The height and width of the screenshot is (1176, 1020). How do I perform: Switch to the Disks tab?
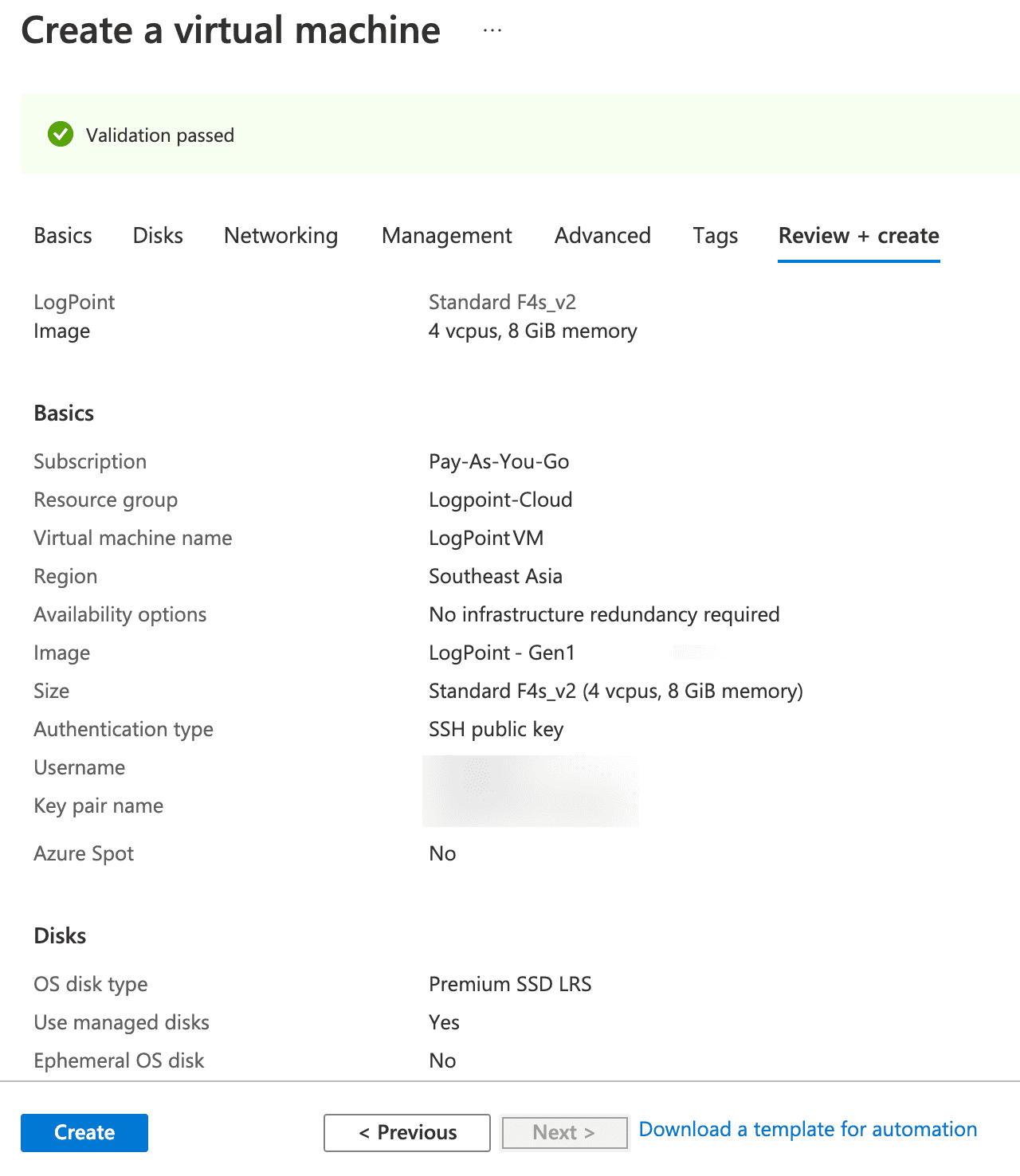click(157, 236)
